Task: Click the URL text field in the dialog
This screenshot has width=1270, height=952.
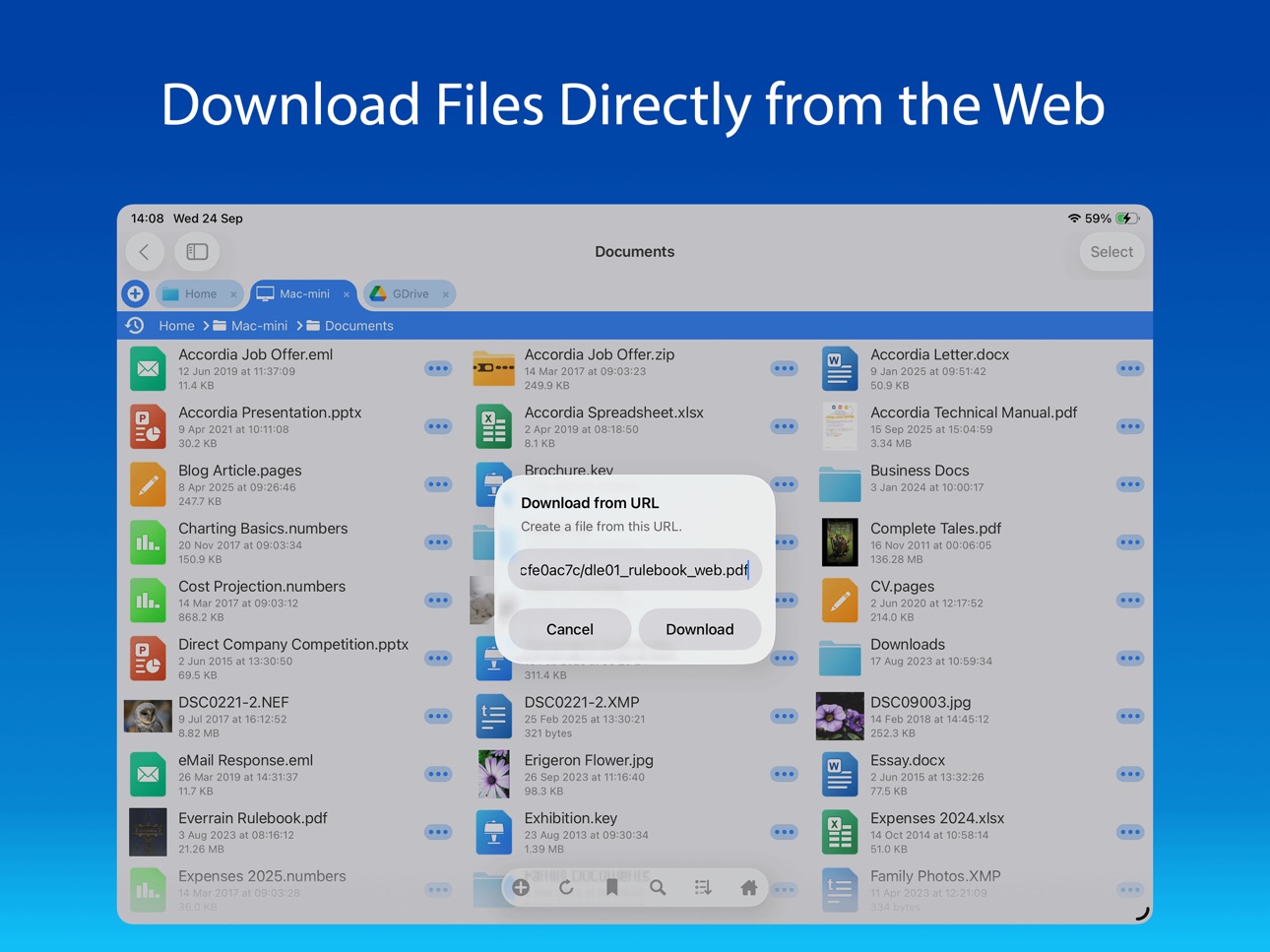Action: coord(634,570)
